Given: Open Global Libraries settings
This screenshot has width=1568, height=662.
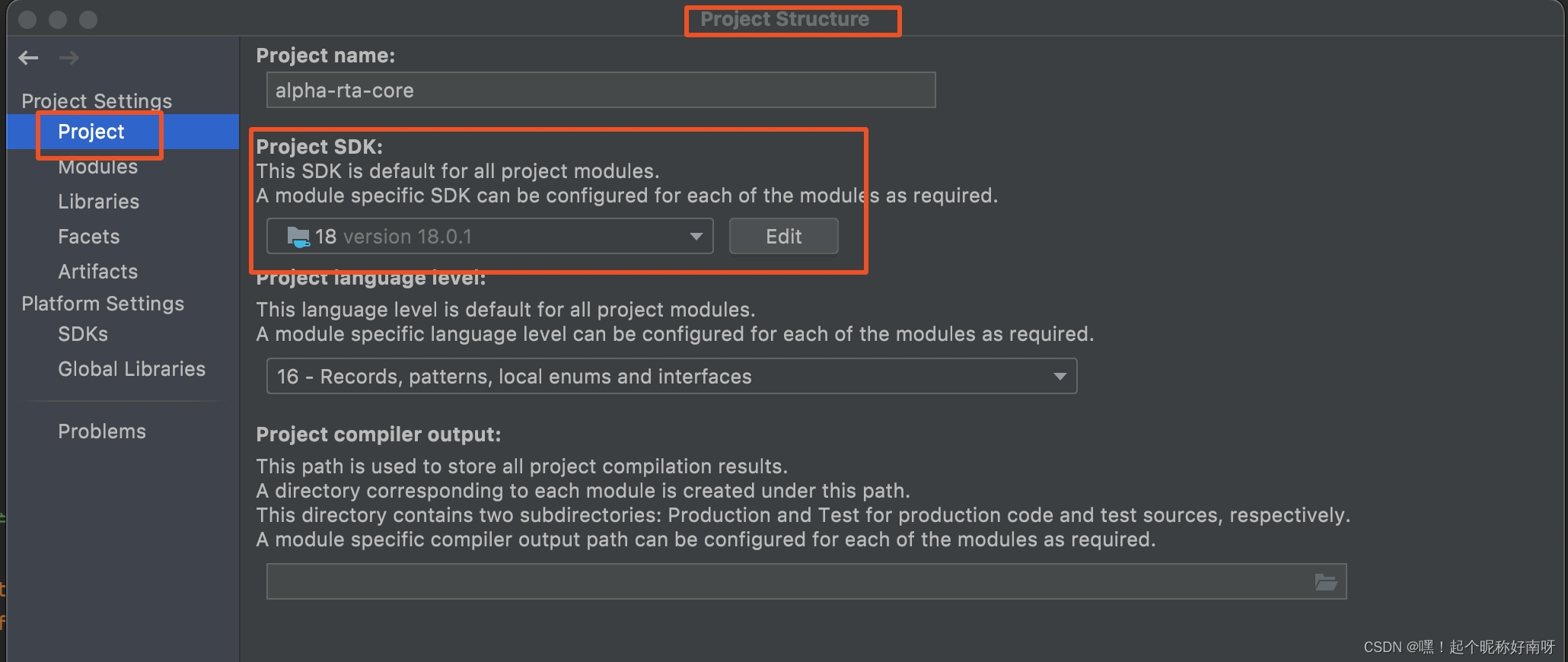Looking at the screenshot, I should (x=132, y=369).
